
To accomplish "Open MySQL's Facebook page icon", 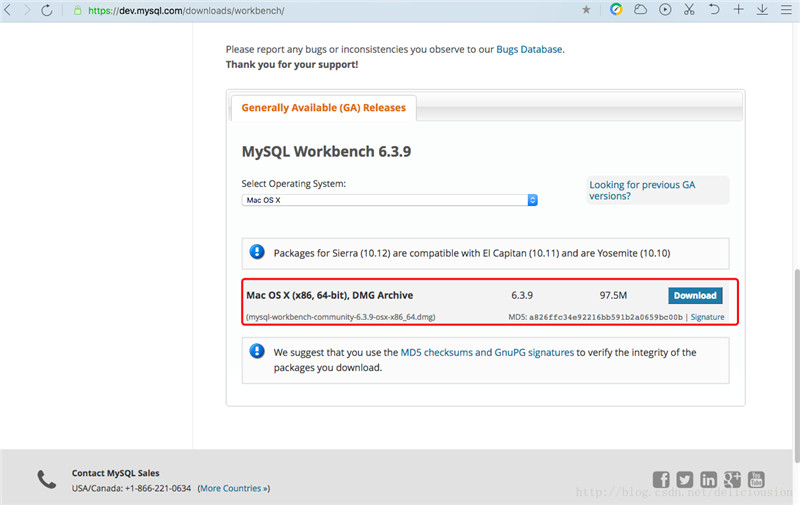I will point(661,480).
